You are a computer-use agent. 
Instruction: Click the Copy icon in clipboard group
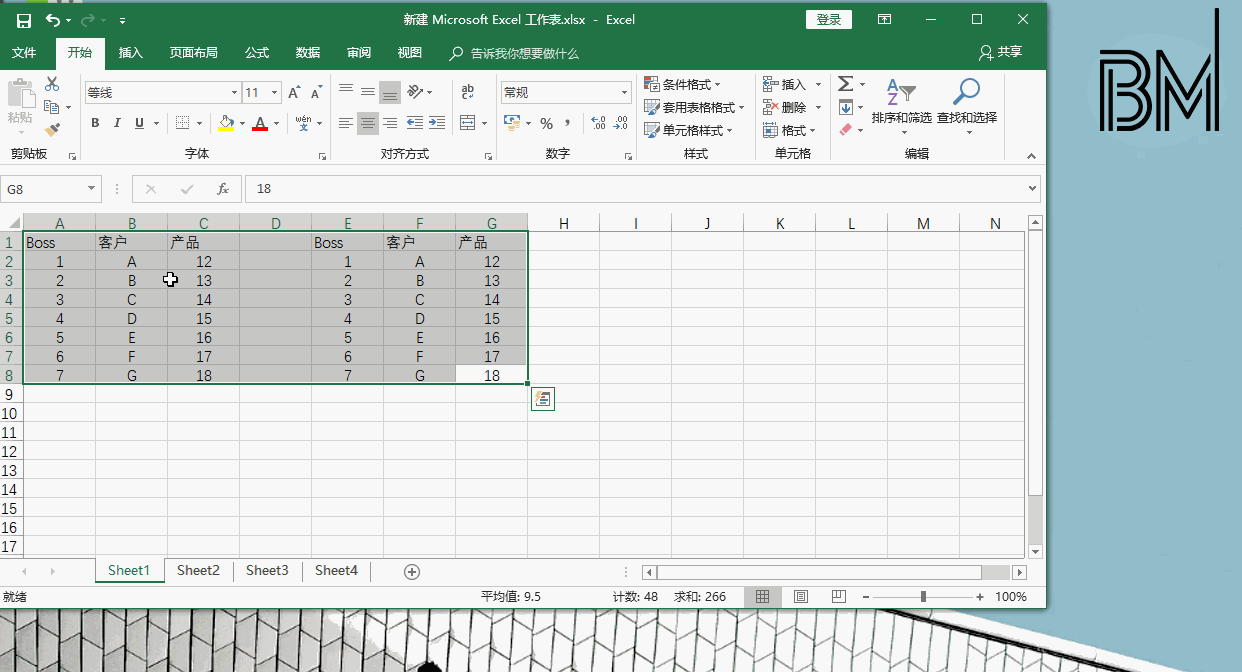pyautogui.click(x=52, y=107)
